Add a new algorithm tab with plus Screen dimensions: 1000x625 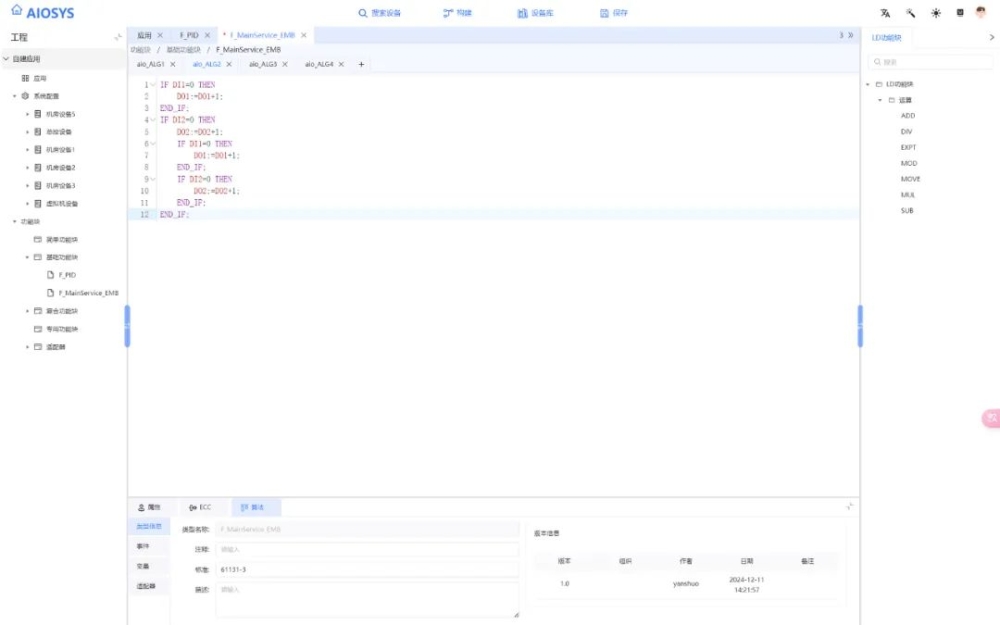tap(361, 64)
